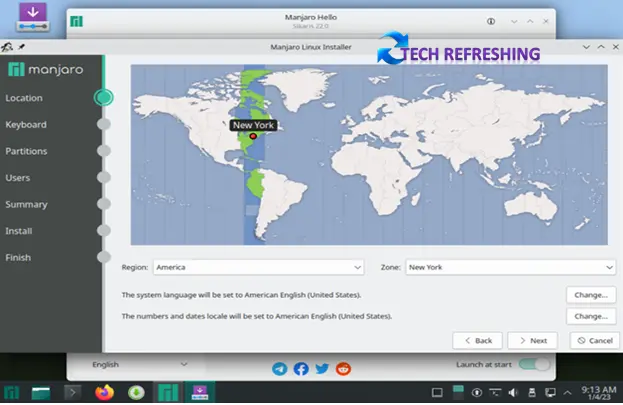Screen dimensions: 623x405
Task: Toggle the Launch at start switch
Action: [x=535, y=365]
